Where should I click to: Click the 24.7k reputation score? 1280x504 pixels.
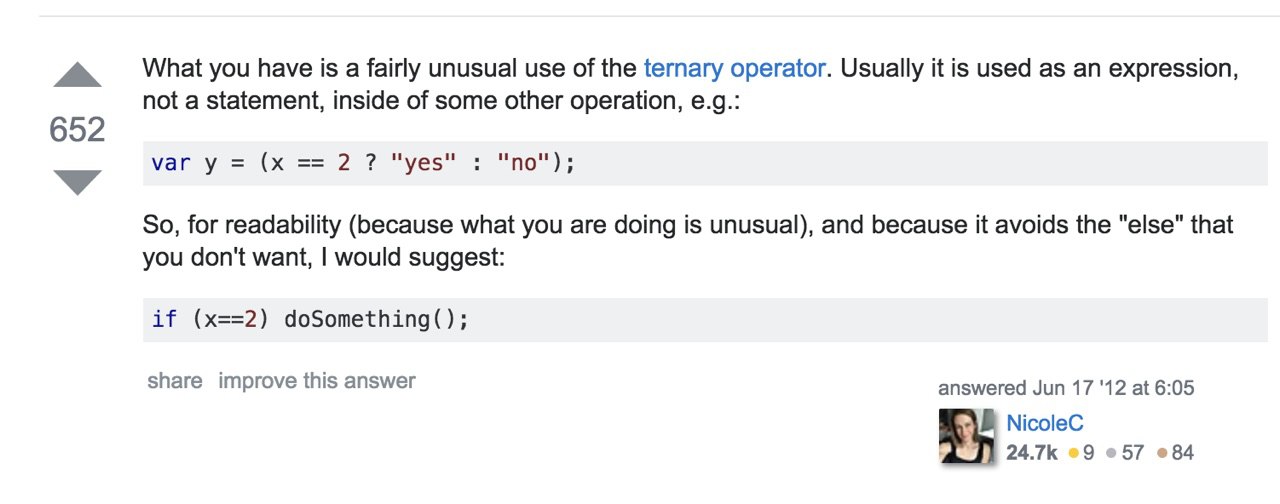click(x=1031, y=453)
